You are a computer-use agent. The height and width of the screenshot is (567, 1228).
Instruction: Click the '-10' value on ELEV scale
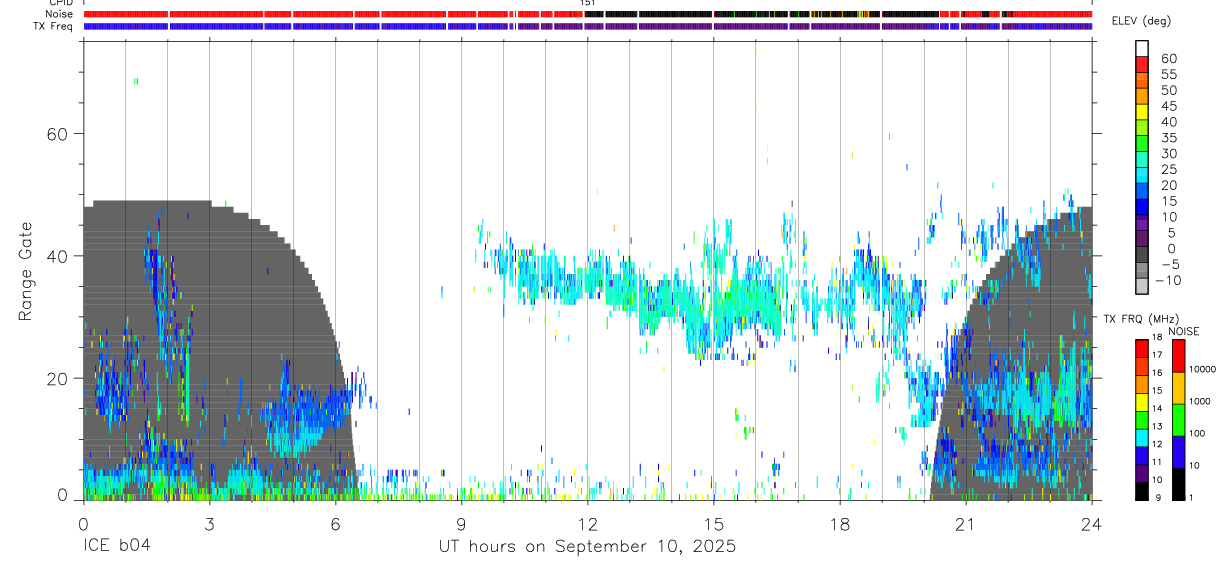click(1167, 281)
